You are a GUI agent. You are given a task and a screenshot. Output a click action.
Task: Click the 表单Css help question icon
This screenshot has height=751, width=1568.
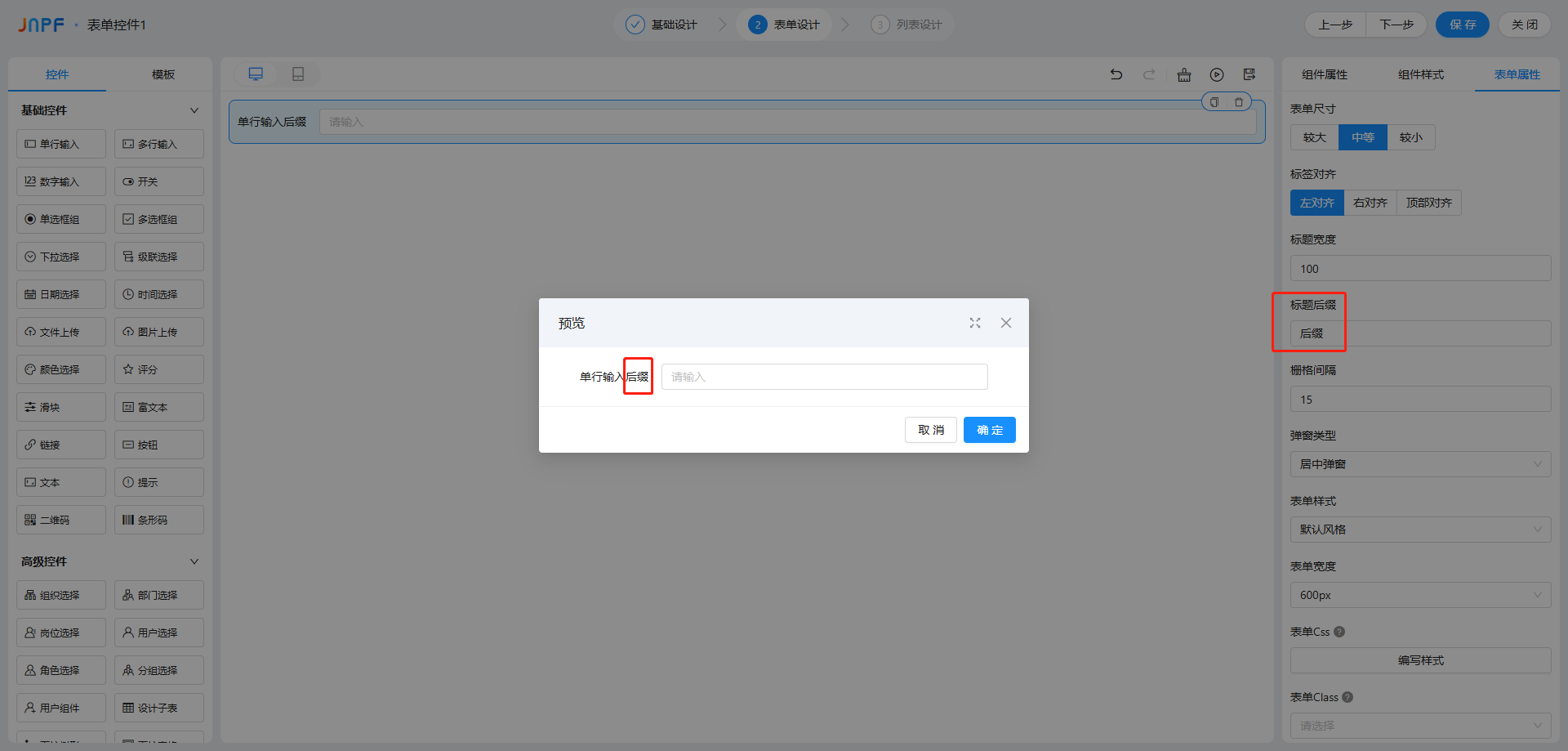pos(1339,632)
